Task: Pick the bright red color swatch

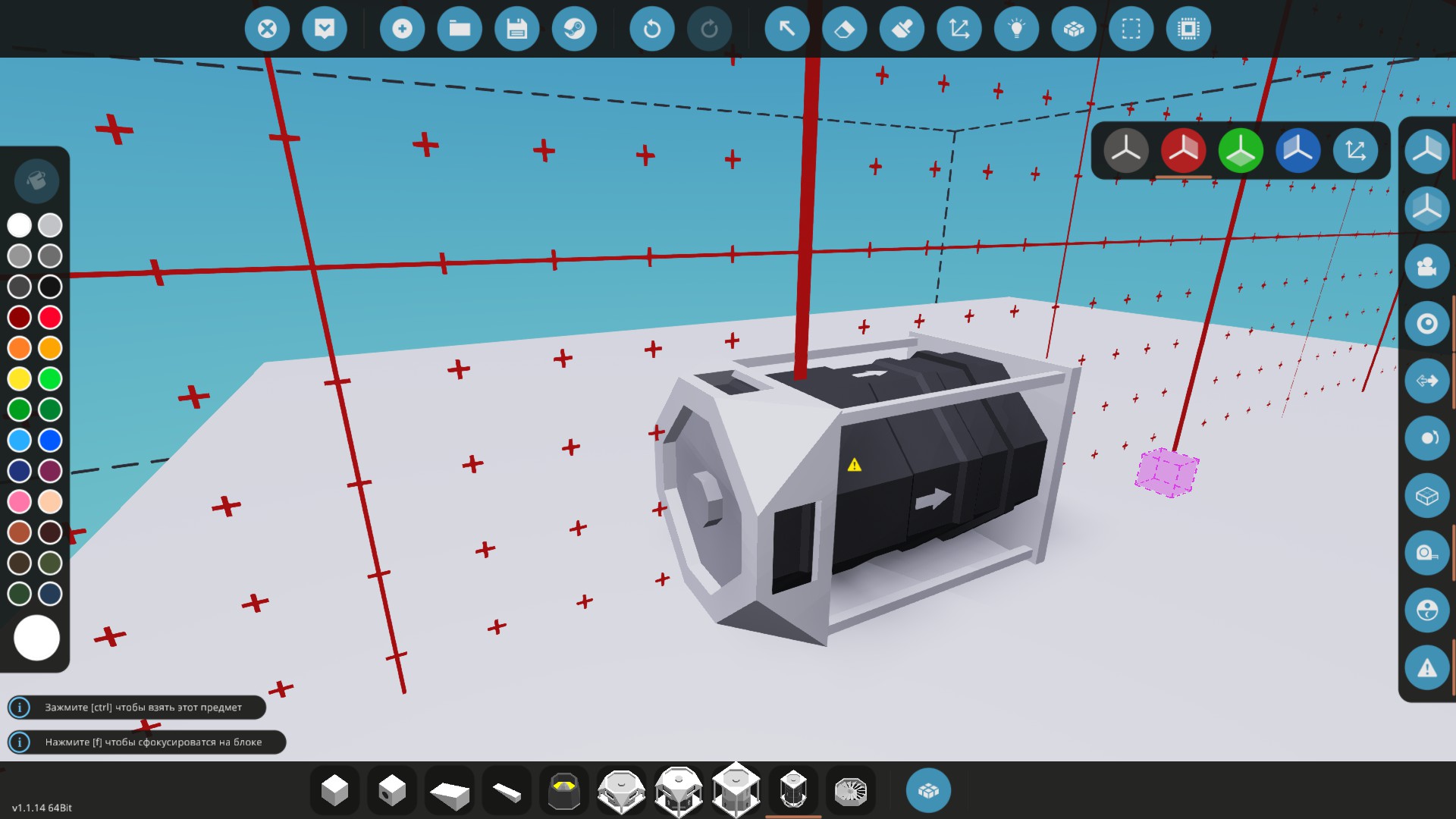Action: point(50,317)
